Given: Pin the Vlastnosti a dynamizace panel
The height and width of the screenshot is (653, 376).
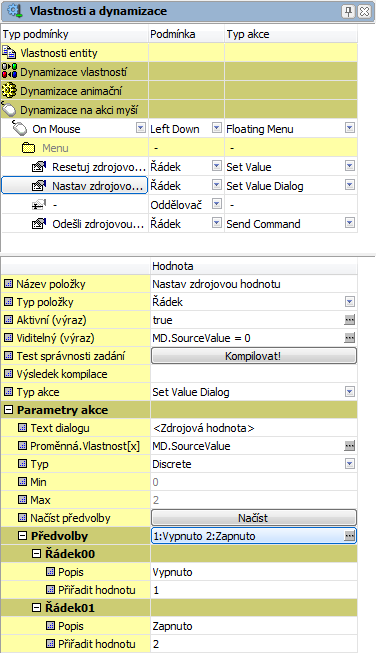Looking at the screenshot, I should pyautogui.click(x=348, y=11).
